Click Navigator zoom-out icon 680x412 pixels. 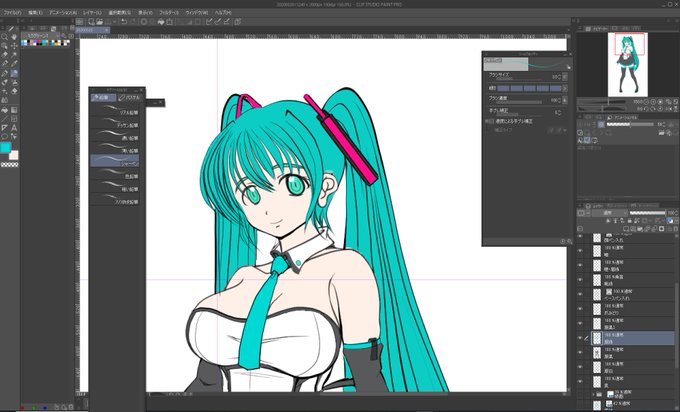pyautogui.click(x=646, y=102)
